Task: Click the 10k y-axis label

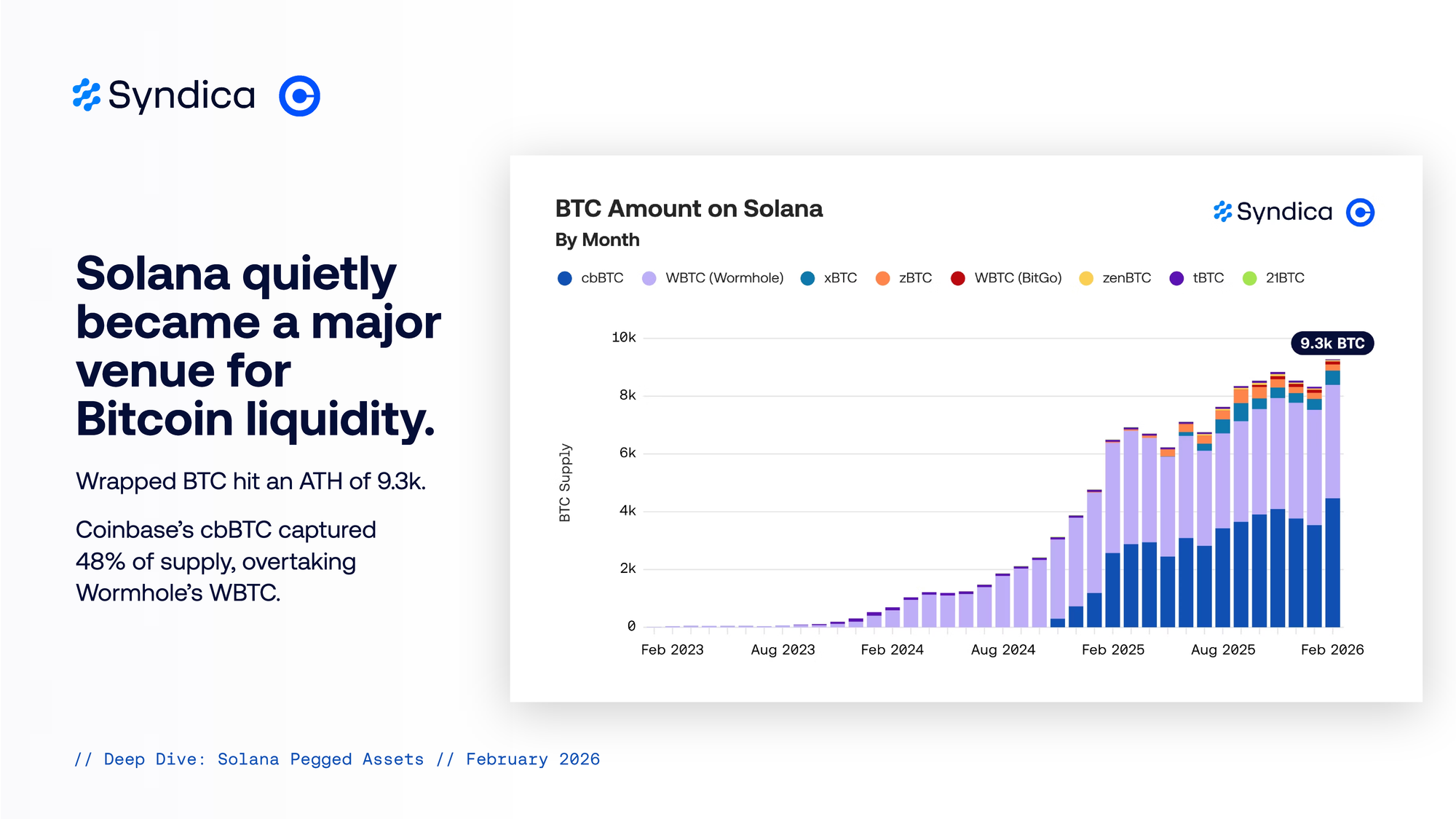Action: (x=624, y=337)
